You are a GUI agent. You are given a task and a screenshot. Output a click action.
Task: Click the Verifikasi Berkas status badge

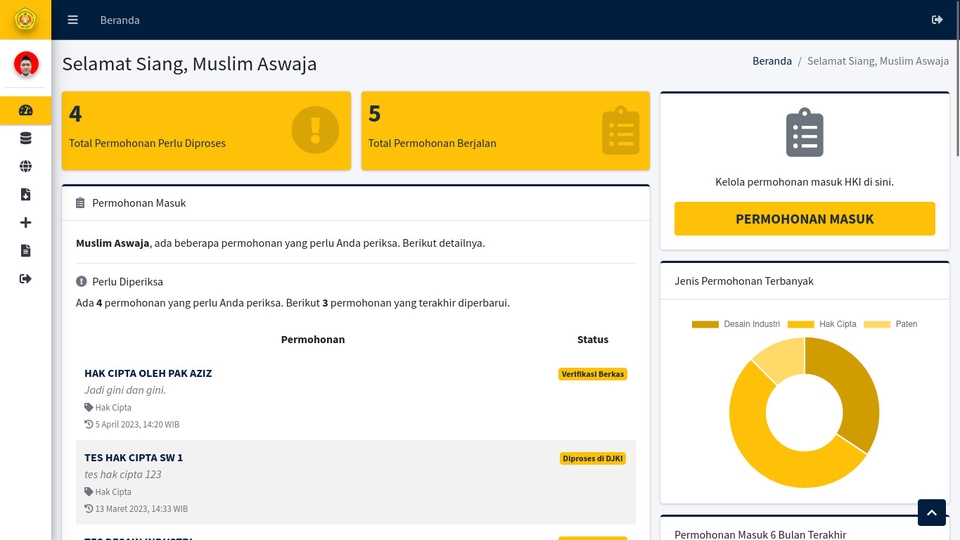593,374
